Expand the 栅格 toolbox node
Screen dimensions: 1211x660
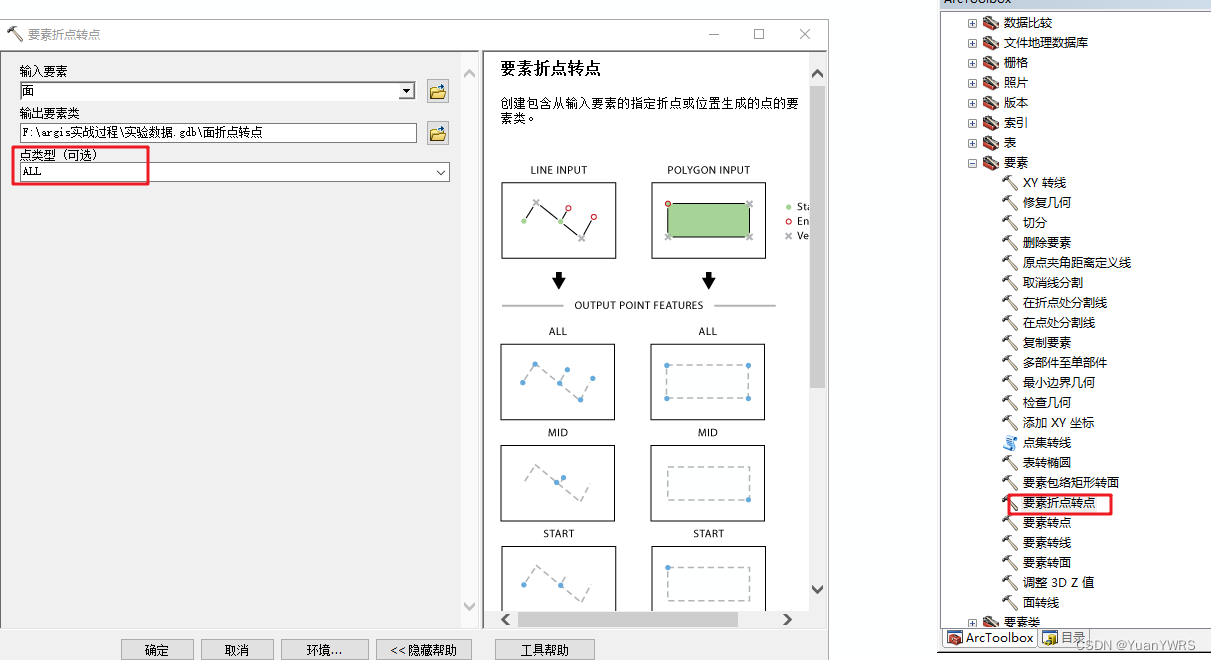click(x=971, y=62)
